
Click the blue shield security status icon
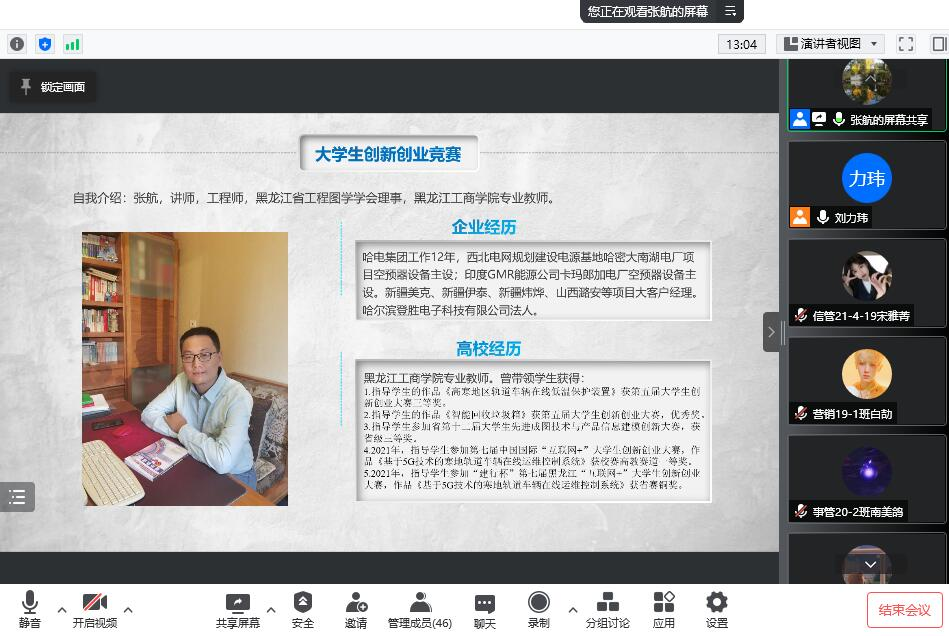pos(44,44)
